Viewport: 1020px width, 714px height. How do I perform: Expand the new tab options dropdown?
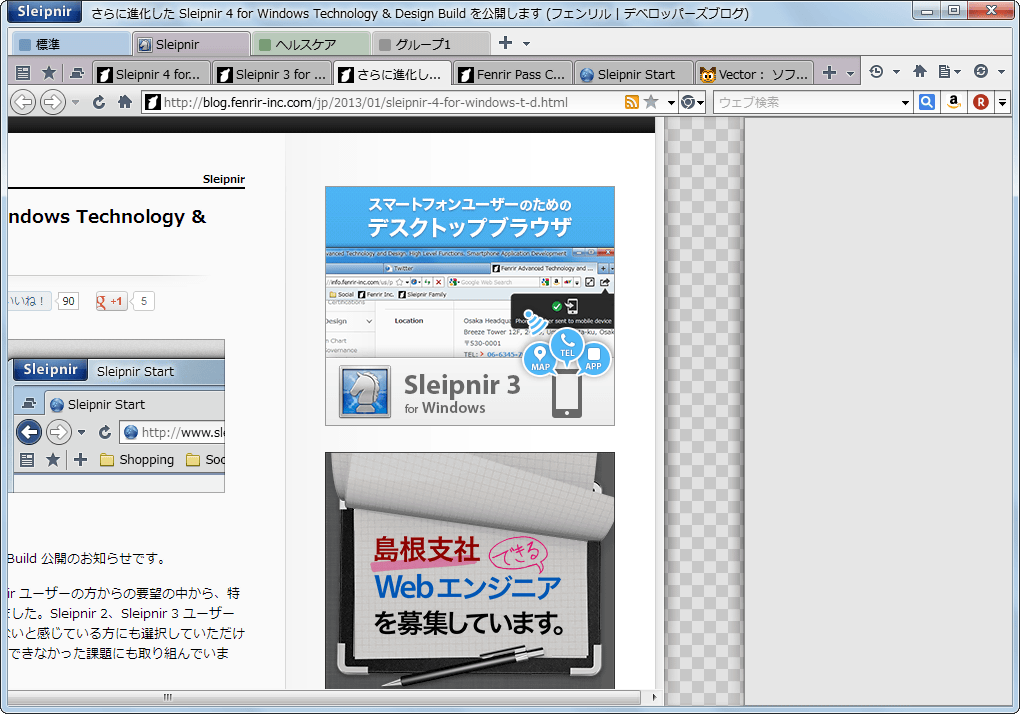850,73
